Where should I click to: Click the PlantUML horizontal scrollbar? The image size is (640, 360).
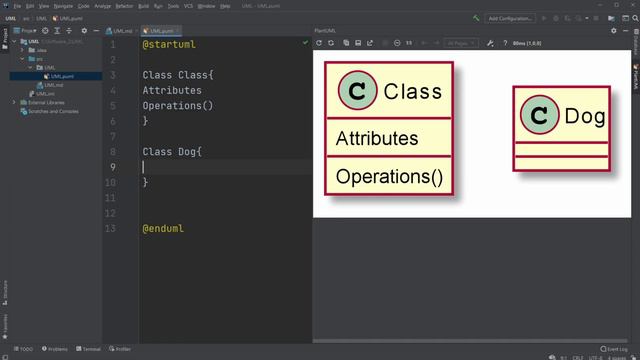(470, 341)
